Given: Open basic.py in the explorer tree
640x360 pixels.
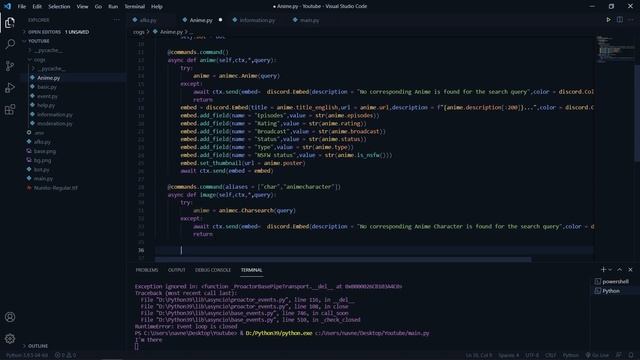Looking at the screenshot, I should (x=47, y=87).
